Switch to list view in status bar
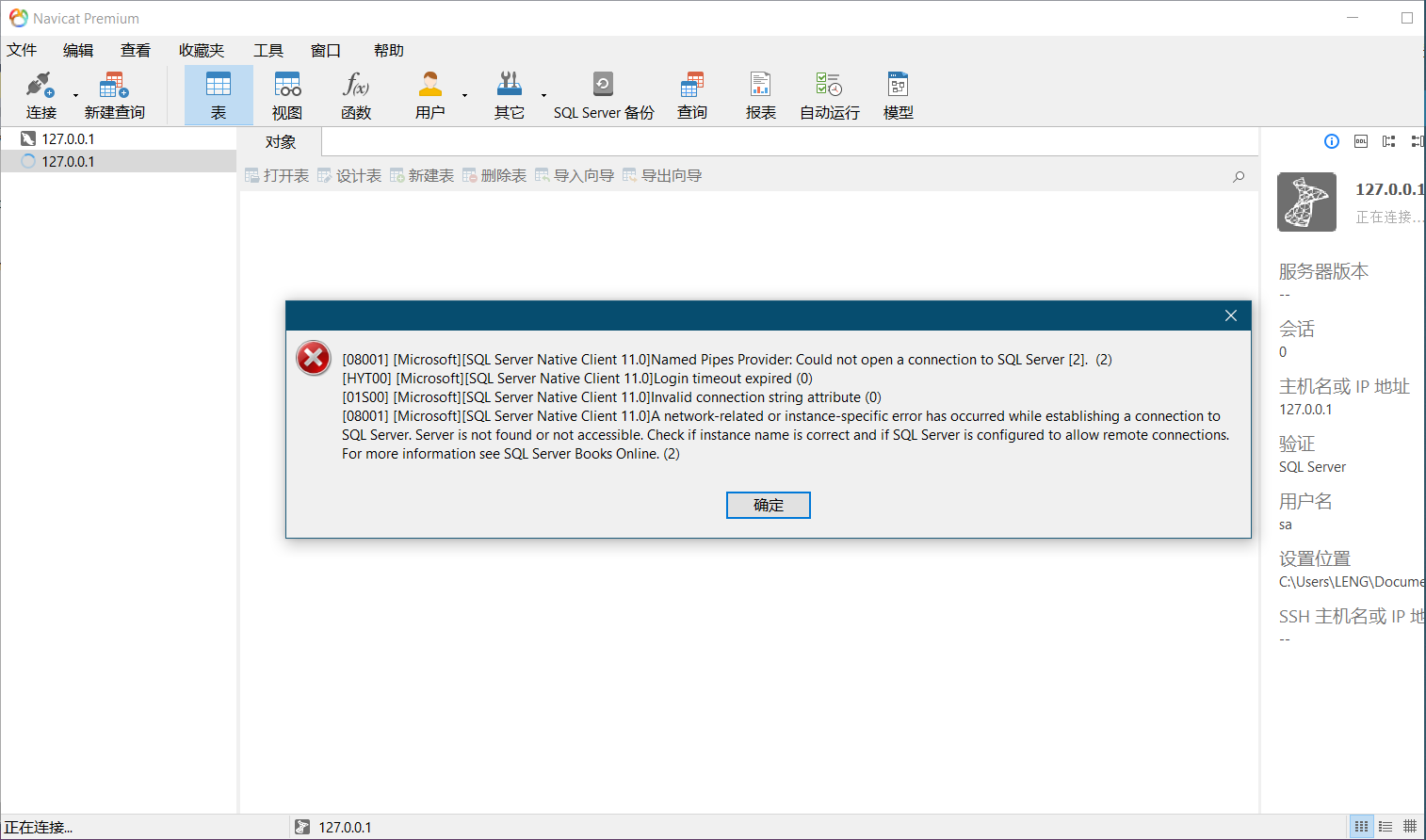The height and width of the screenshot is (840, 1426). coord(1385,827)
